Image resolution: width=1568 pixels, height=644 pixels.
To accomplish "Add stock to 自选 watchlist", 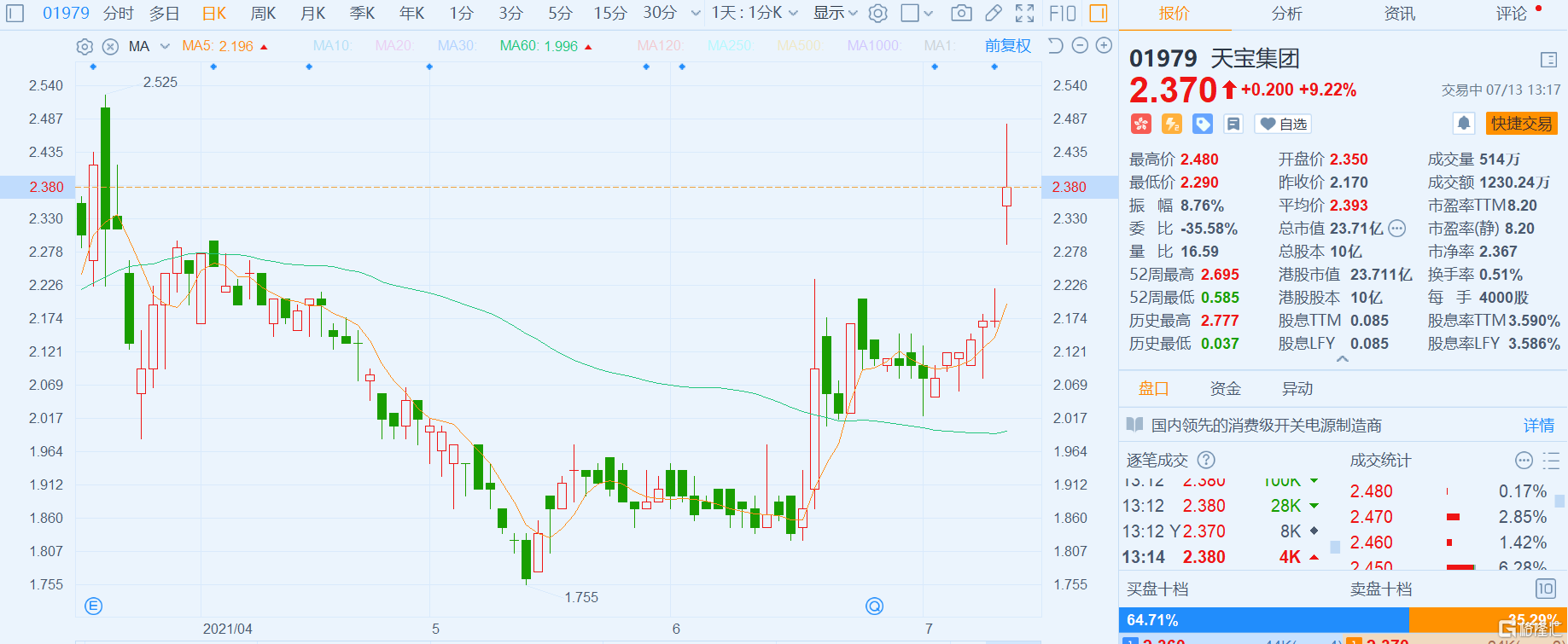I will [1283, 124].
